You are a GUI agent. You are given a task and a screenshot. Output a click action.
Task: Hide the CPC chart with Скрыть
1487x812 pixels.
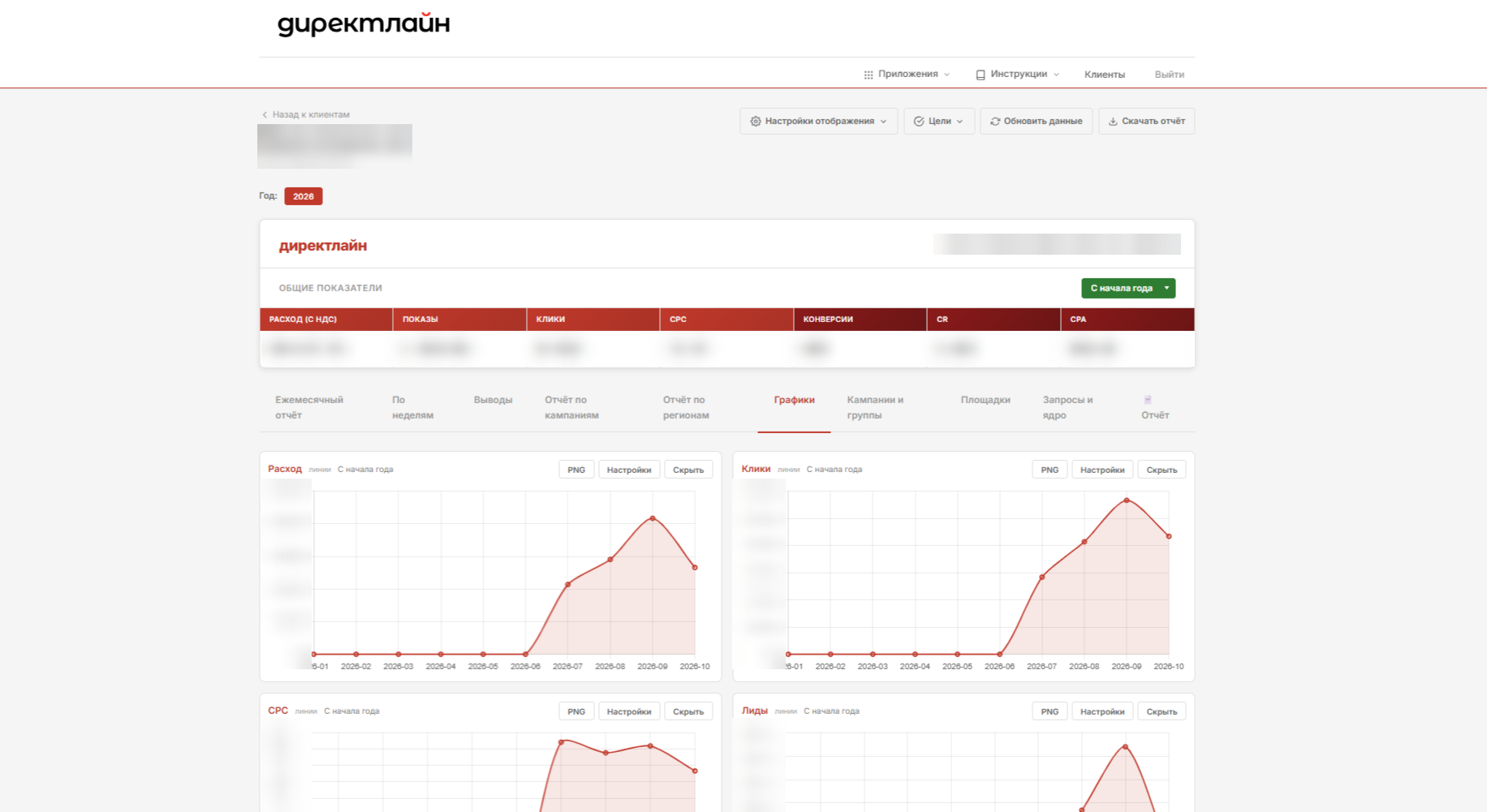coord(688,711)
